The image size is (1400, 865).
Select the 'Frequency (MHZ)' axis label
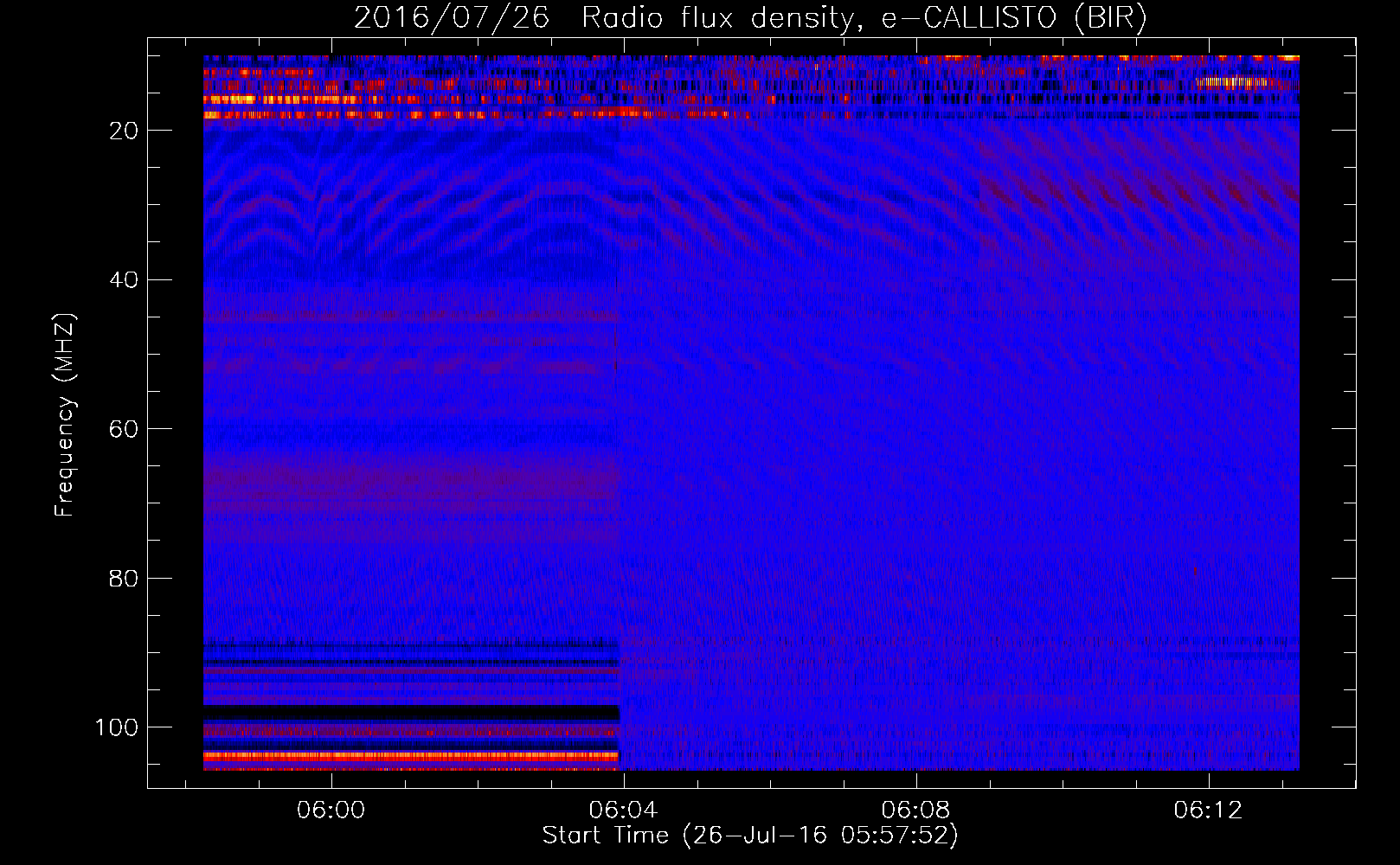point(65,414)
